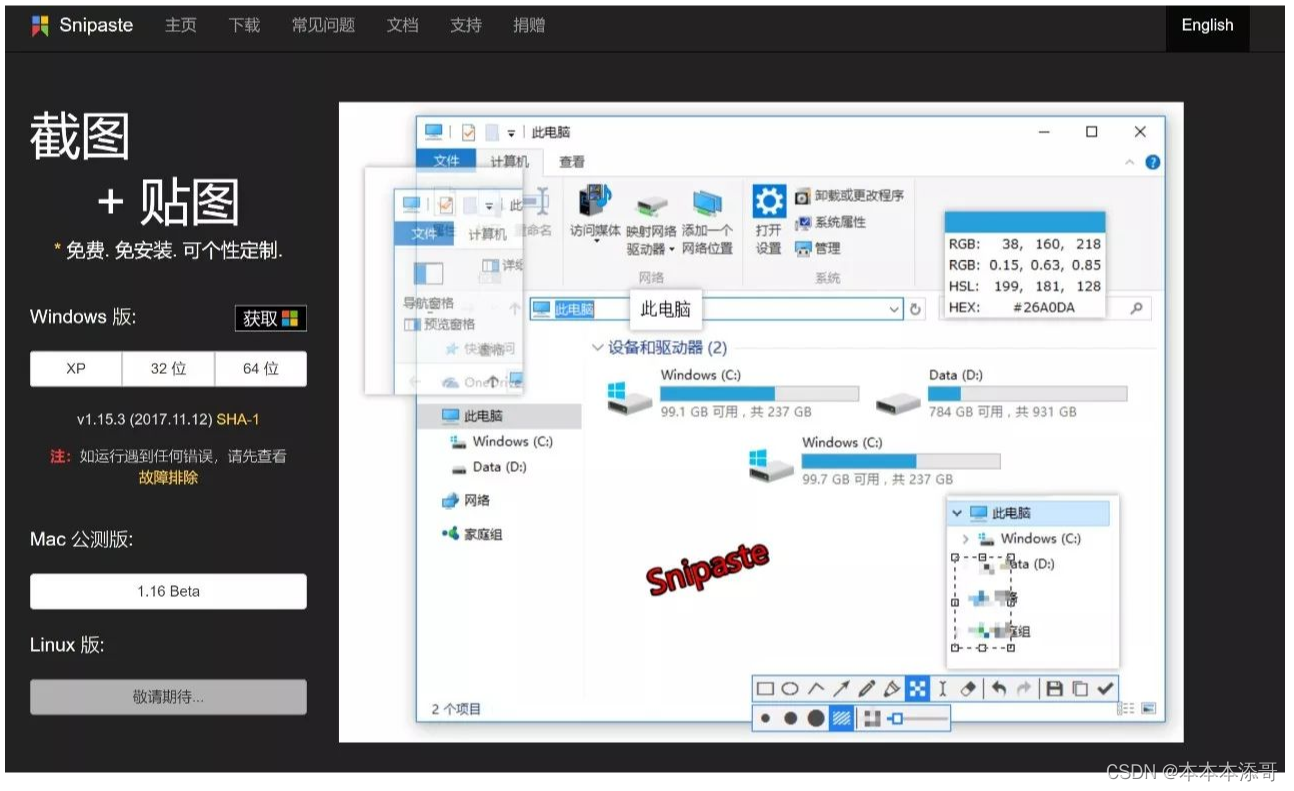Open settings via the blue gear 打开设置
Screen dimensions: 1294x791
769,202
